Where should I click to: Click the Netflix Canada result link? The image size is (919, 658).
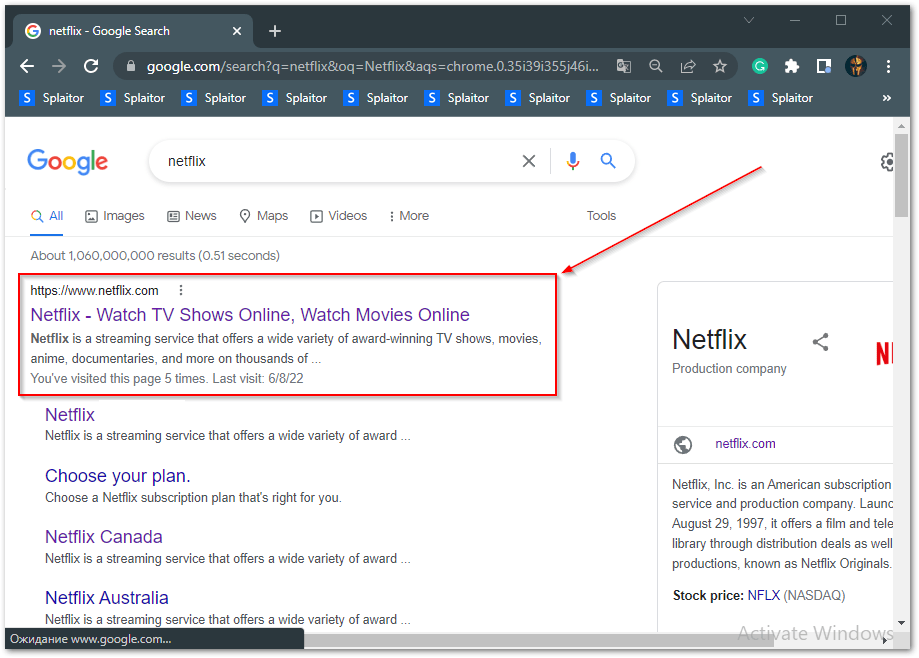pos(103,537)
